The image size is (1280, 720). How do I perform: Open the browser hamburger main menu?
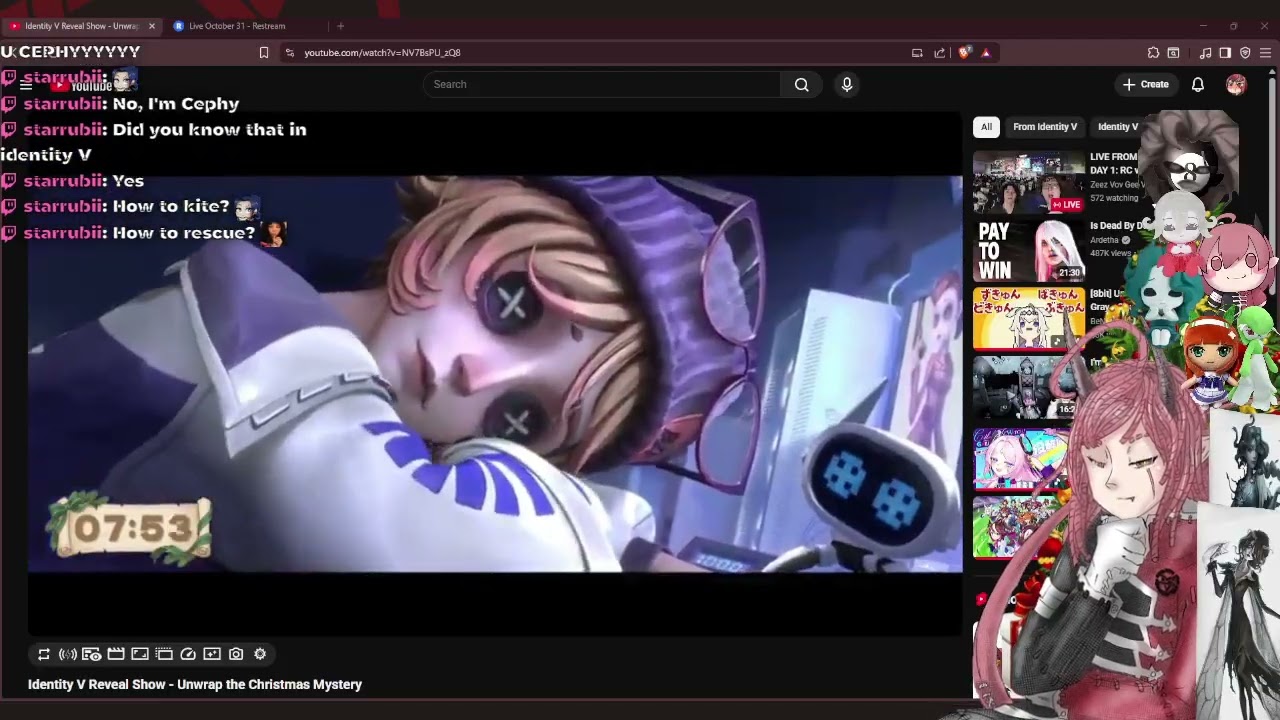1266,52
